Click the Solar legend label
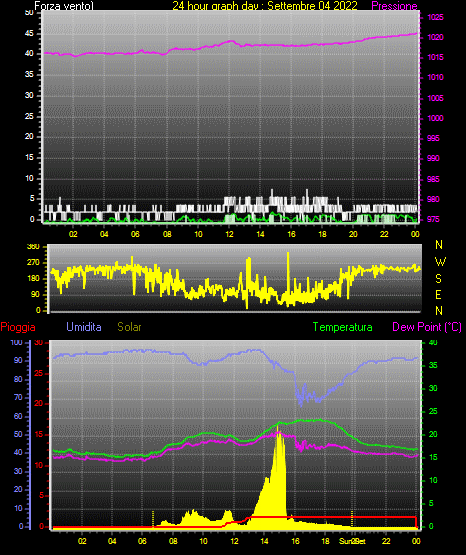466x555 pixels. pyautogui.click(x=129, y=327)
